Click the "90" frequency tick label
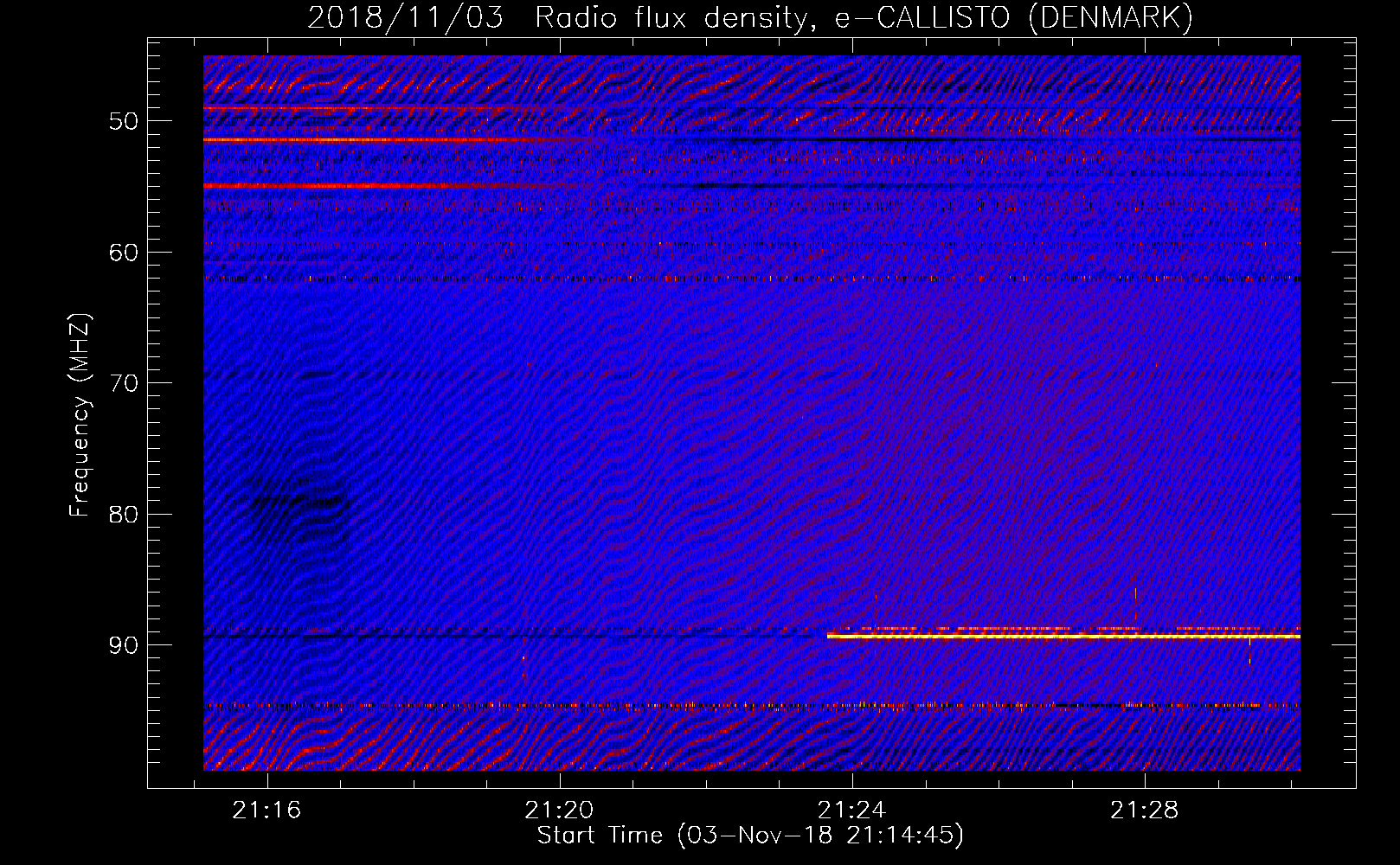 click(x=123, y=646)
